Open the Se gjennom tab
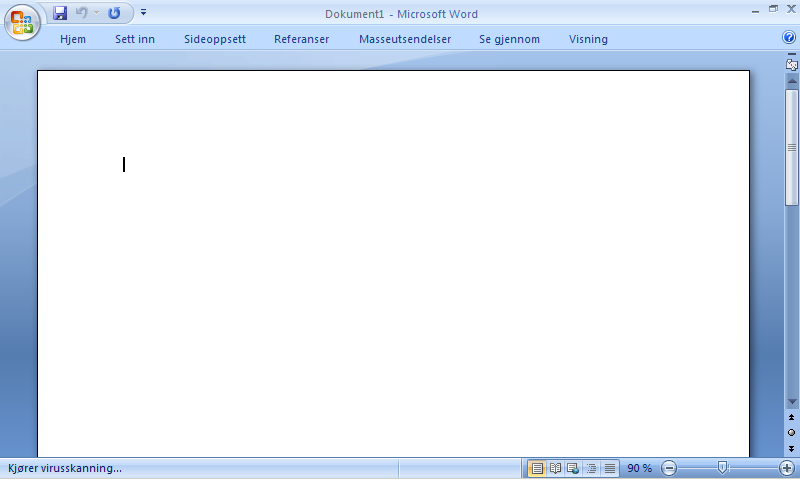Image resolution: width=800 pixels, height=480 pixels. pyautogui.click(x=509, y=39)
